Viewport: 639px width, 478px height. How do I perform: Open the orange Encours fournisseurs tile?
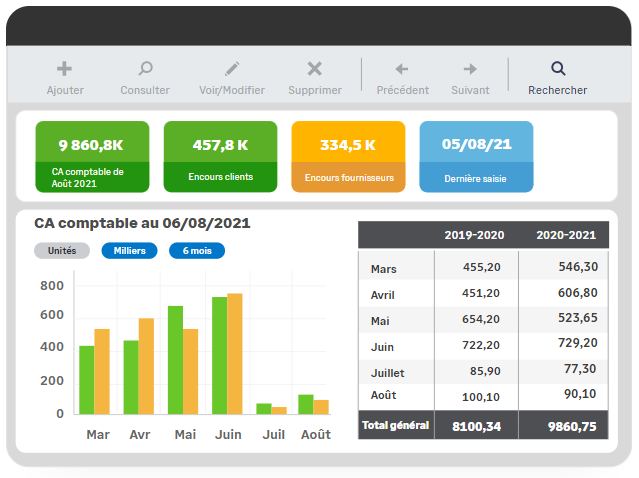click(x=348, y=157)
